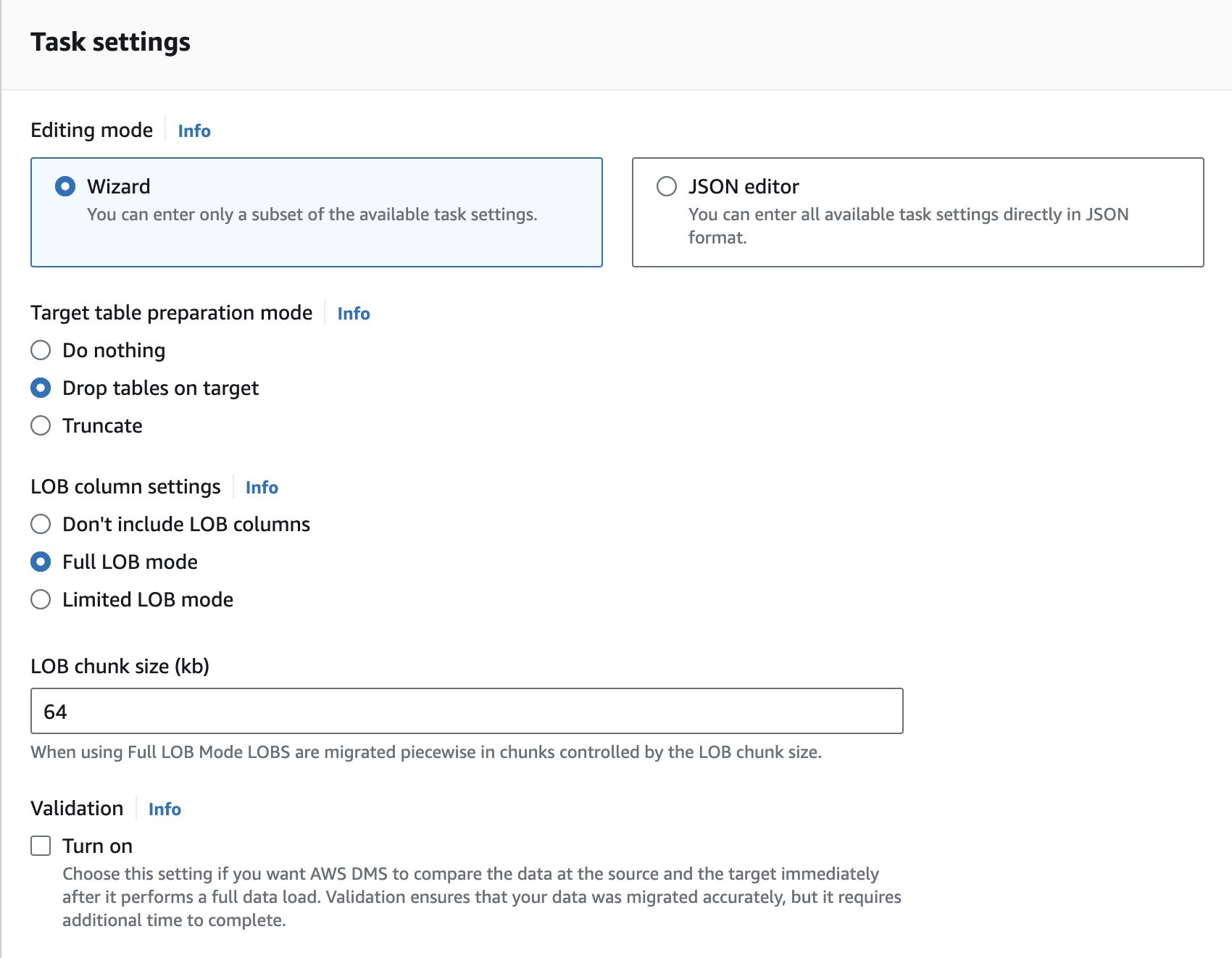Click the Wizard option description text
Viewport: 1232px width, 958px height.
tap(312, 214)
